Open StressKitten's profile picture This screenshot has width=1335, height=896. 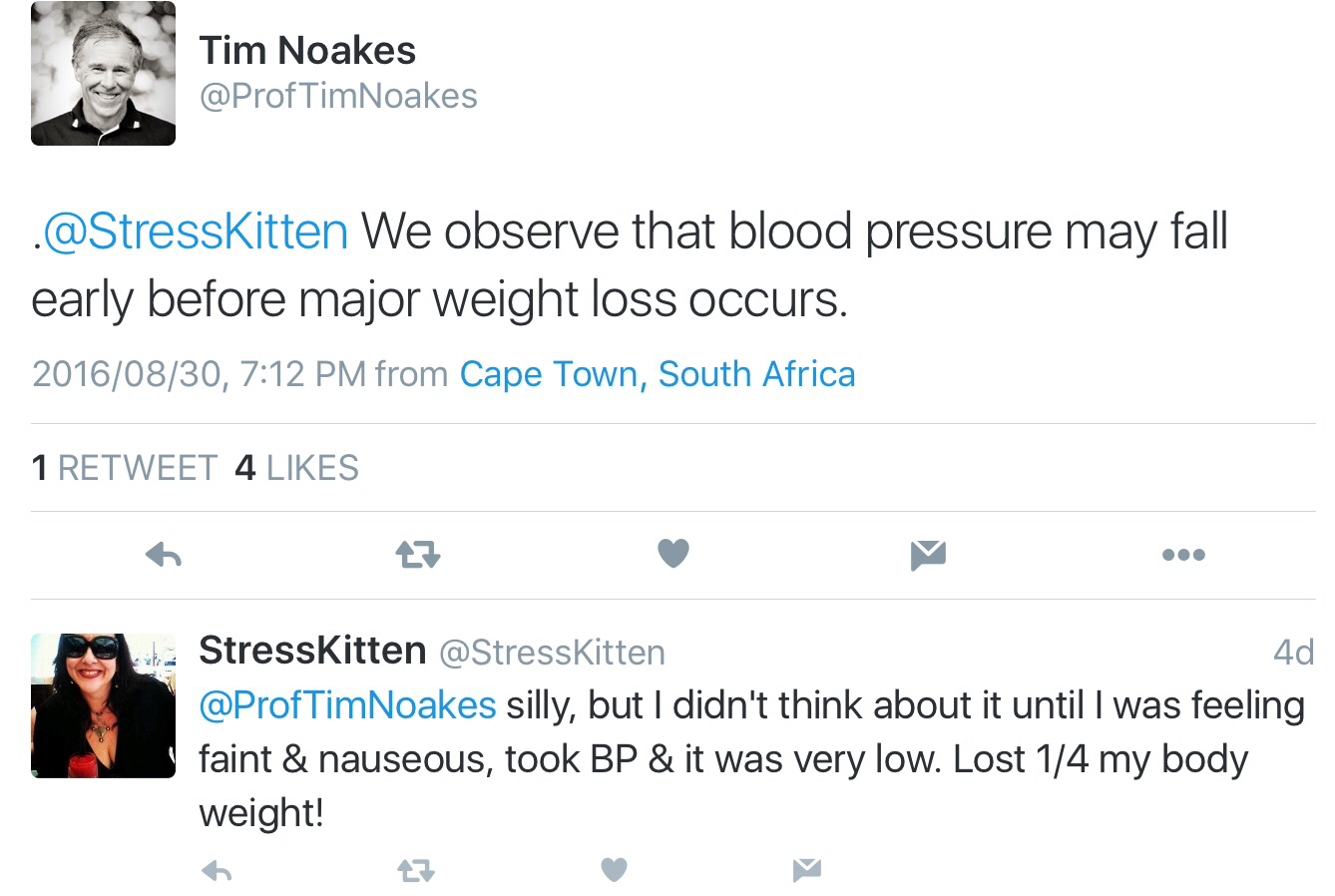point(103,705)
